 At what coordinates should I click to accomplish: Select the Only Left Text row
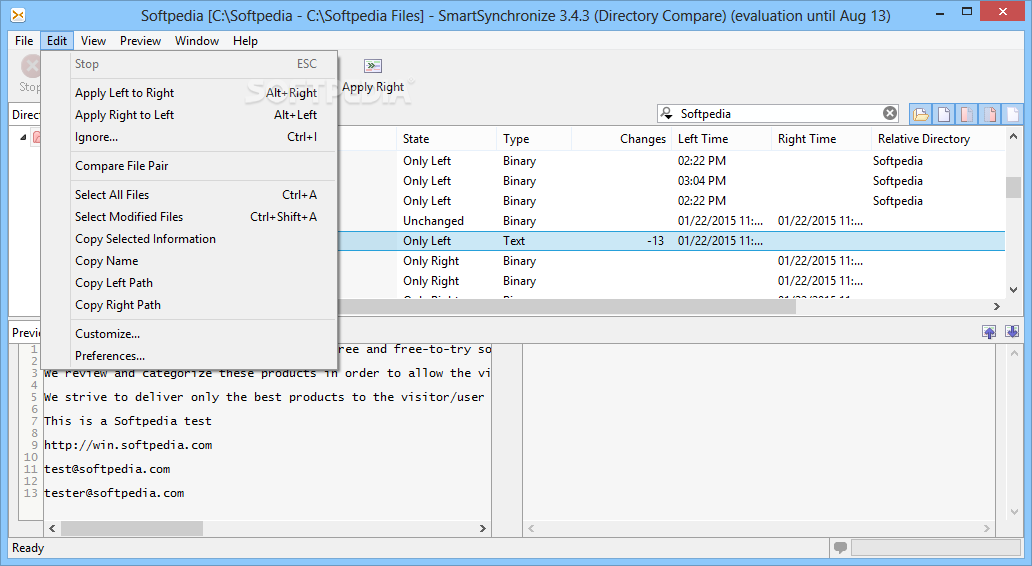[x=671, y=241]
